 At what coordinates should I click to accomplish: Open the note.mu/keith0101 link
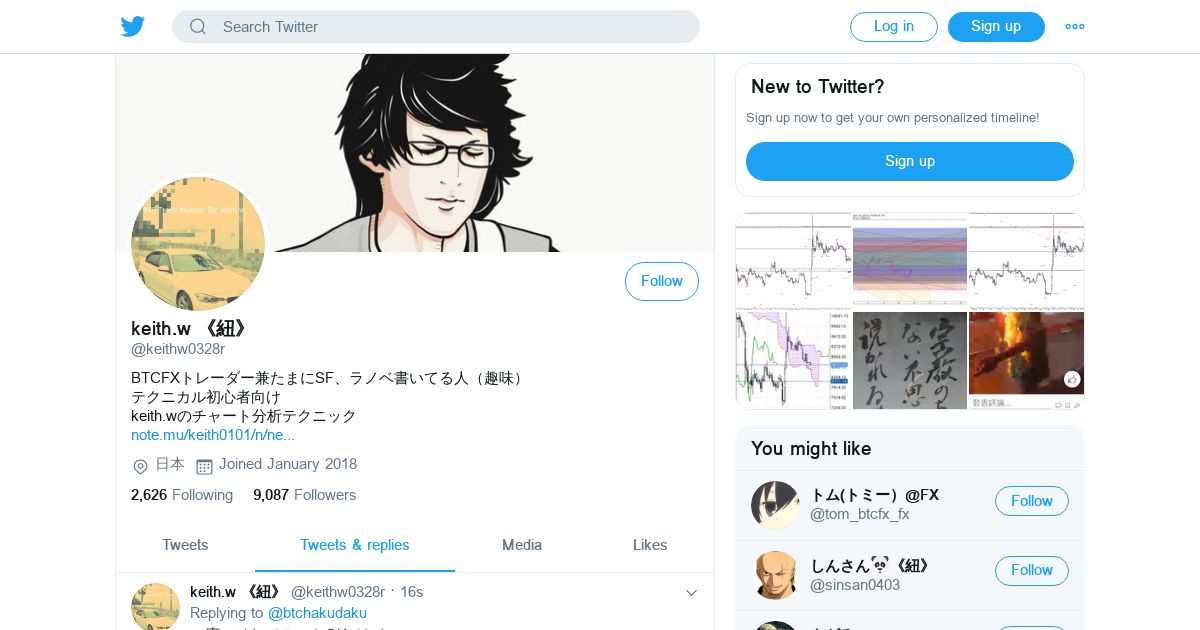[x=213, y=435]
